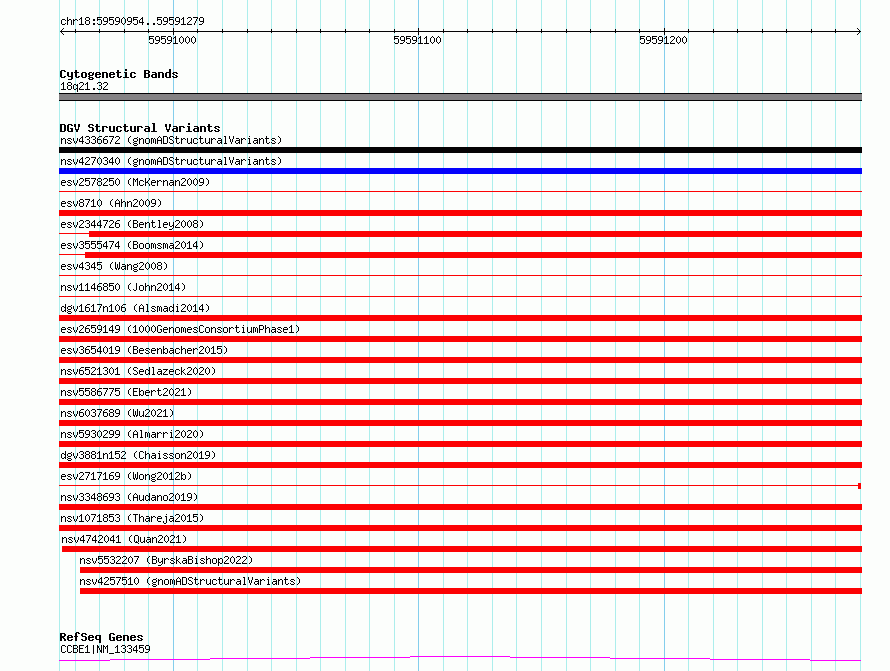Select the red bar under nsv6521301 (Sedlazeck2020)

coord(460,381)
